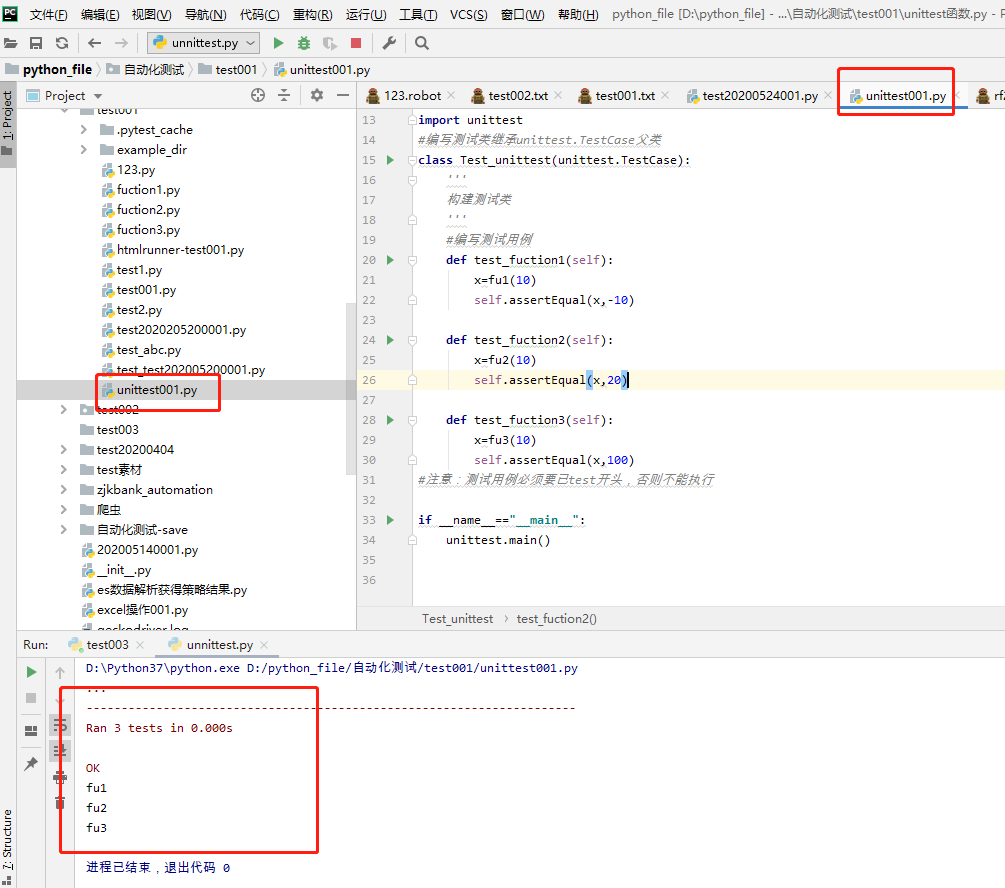Start debugging with the bug icon
1005x888 pixels.
(304, 43)
